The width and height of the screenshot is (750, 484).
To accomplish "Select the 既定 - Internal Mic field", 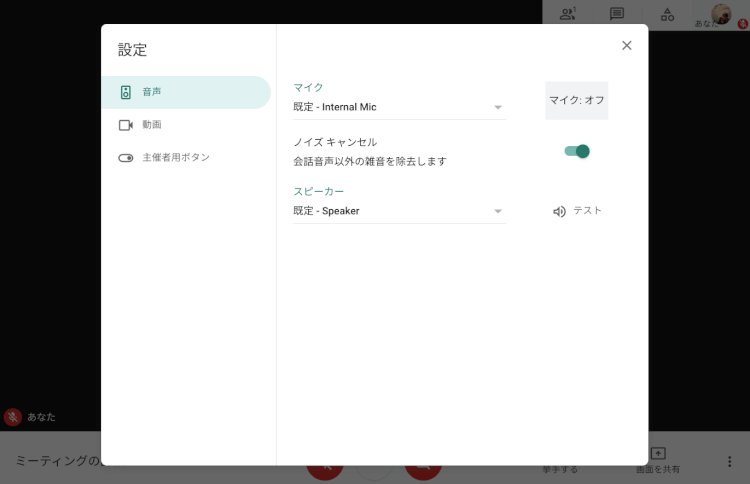I will click(390, 107).
